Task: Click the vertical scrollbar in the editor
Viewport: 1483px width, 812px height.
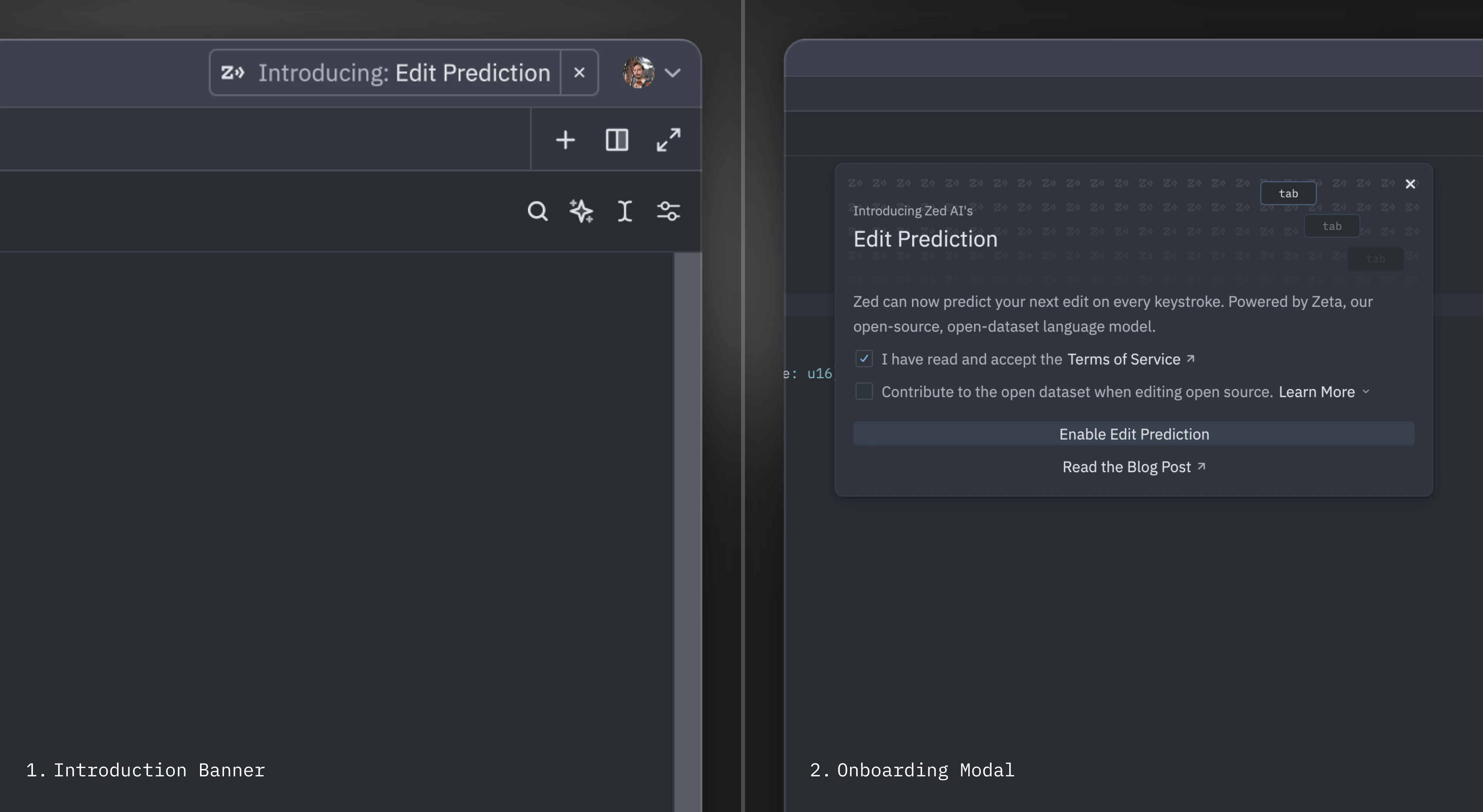Action: click(687, 532)
